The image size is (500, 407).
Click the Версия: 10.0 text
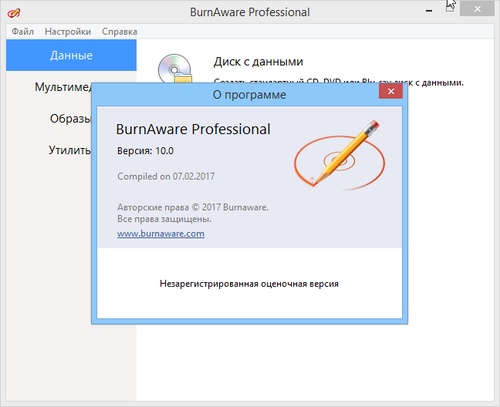[145, 151]
